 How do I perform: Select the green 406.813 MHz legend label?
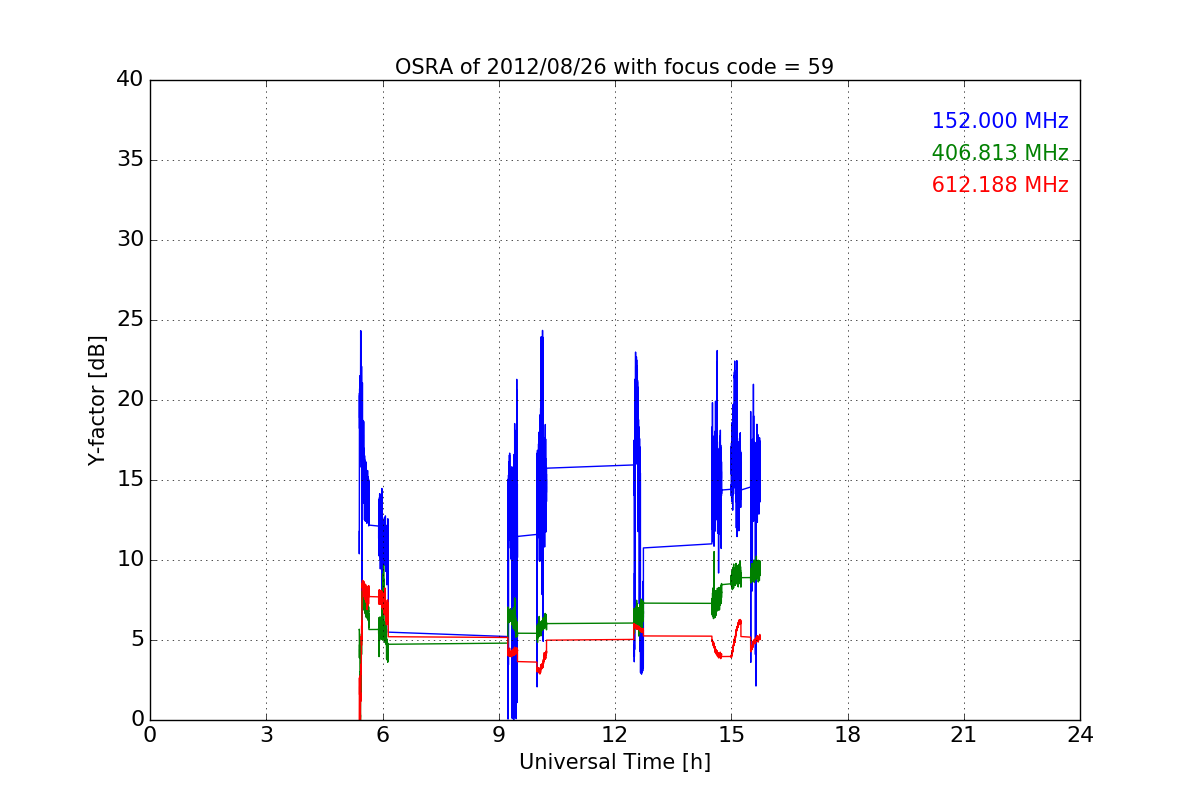tap(1000, 153)
